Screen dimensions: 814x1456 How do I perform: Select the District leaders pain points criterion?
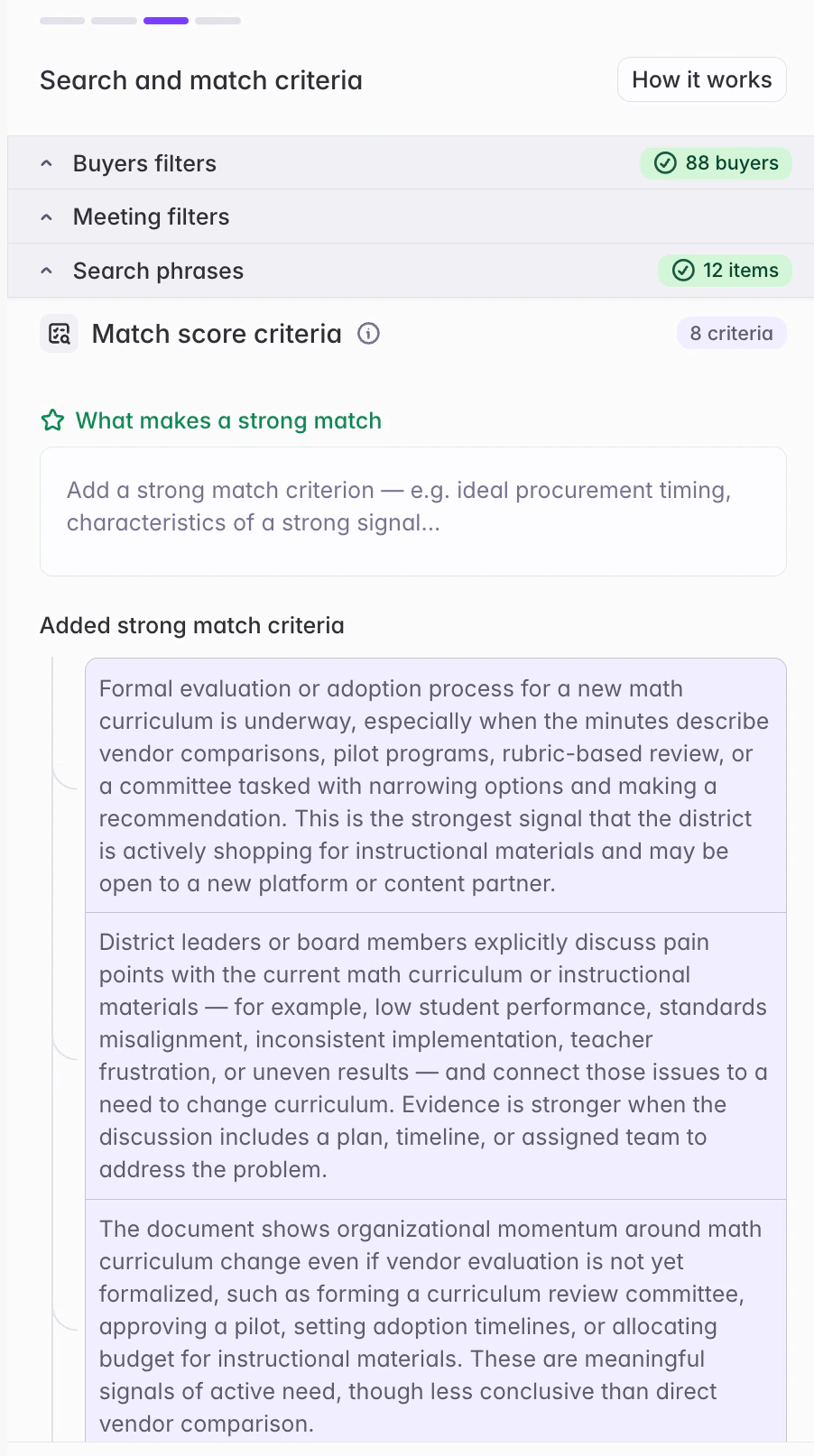[436, 1055]
